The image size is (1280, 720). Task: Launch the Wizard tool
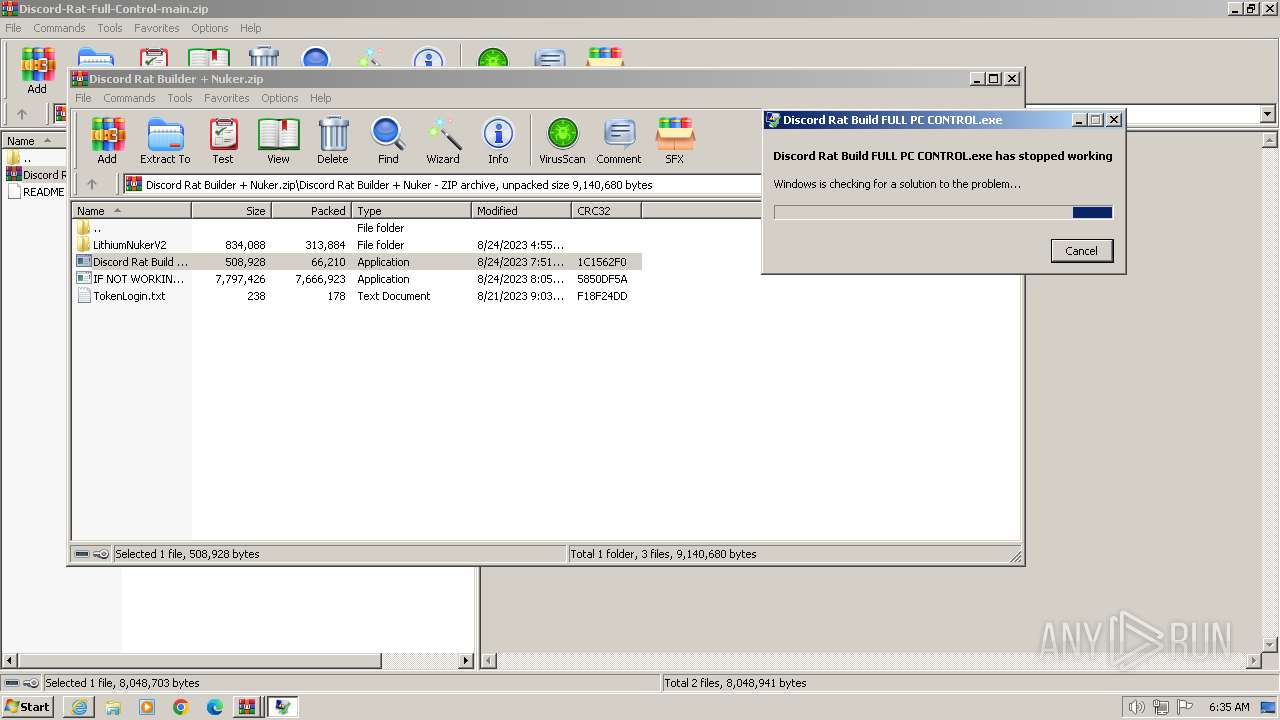click(443, 140)
